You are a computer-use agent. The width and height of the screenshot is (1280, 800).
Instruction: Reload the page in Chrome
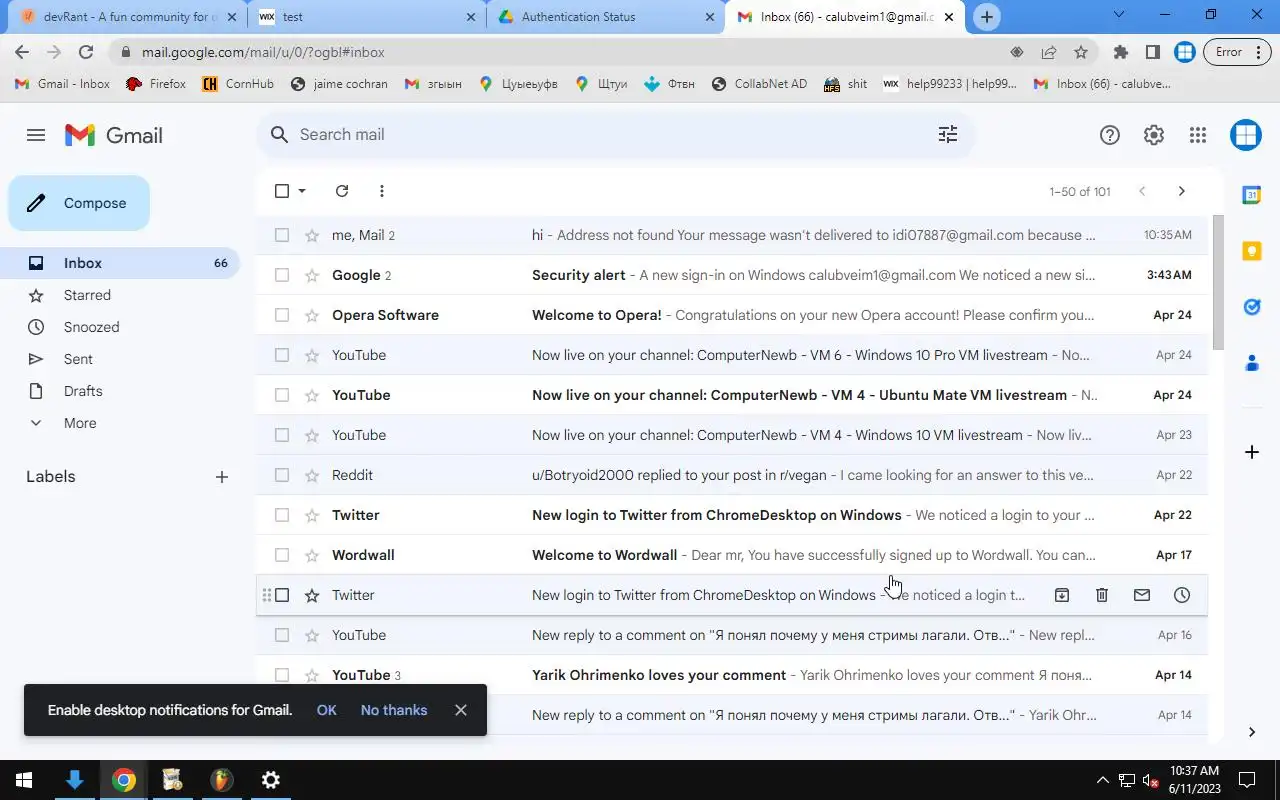click(86, 52)
